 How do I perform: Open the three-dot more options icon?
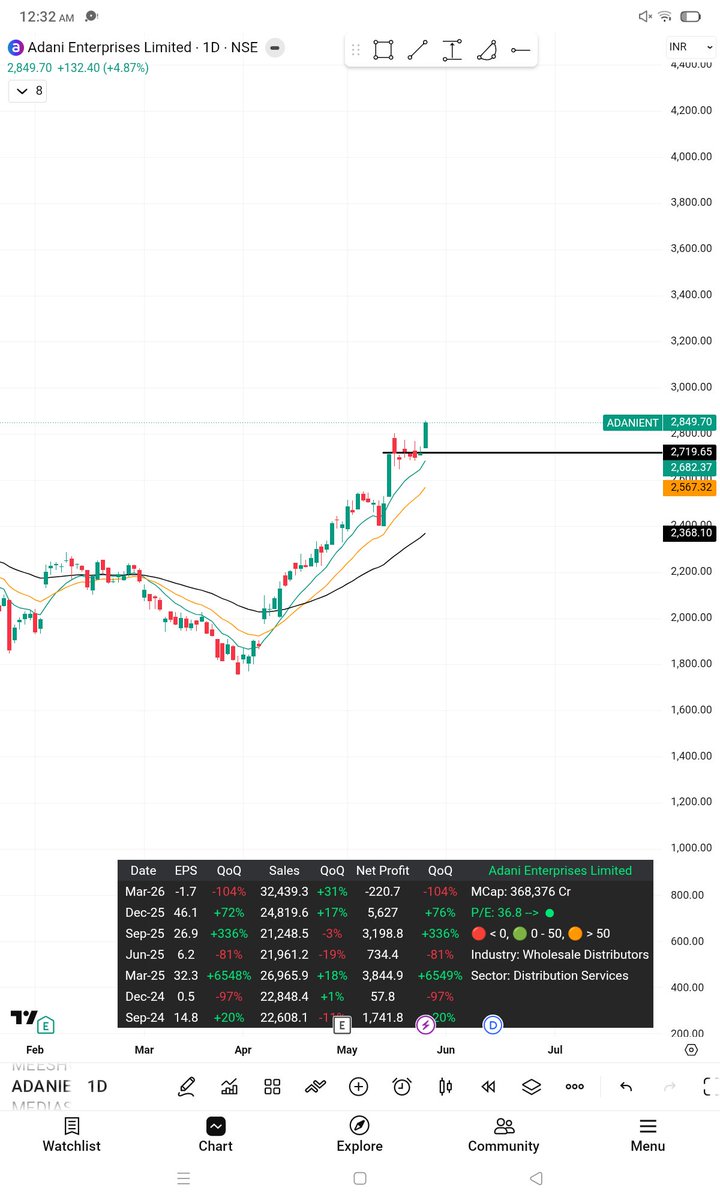click(574, 1086)
